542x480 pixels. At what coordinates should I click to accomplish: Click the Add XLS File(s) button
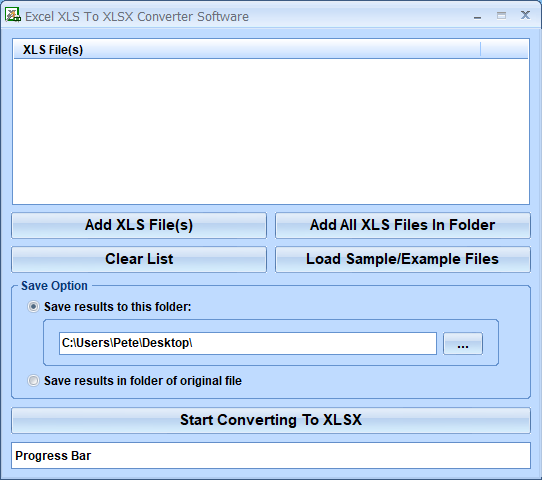(139, 225)
